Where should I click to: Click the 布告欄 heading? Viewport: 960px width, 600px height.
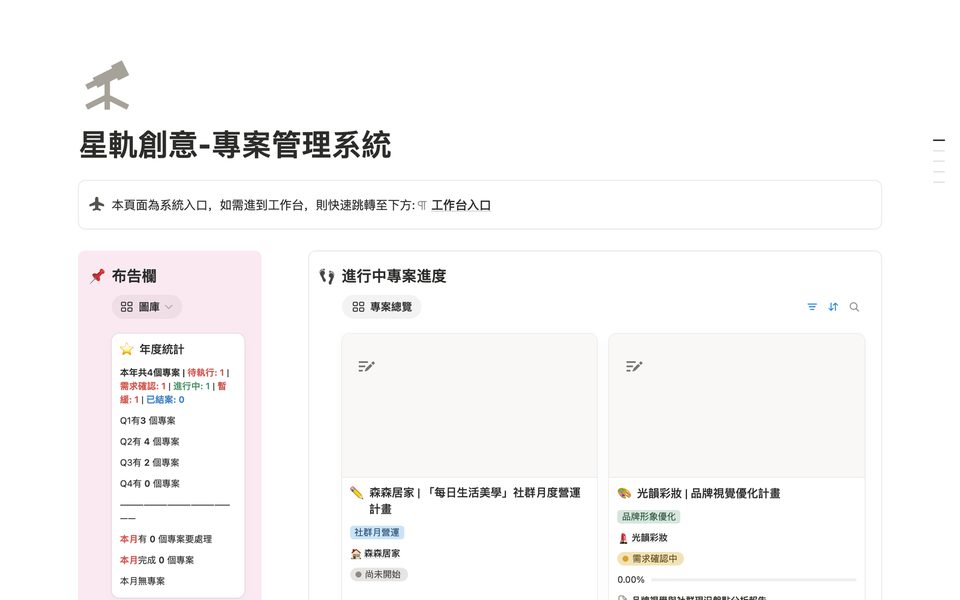pyautogui.click(x=134, y=276)
